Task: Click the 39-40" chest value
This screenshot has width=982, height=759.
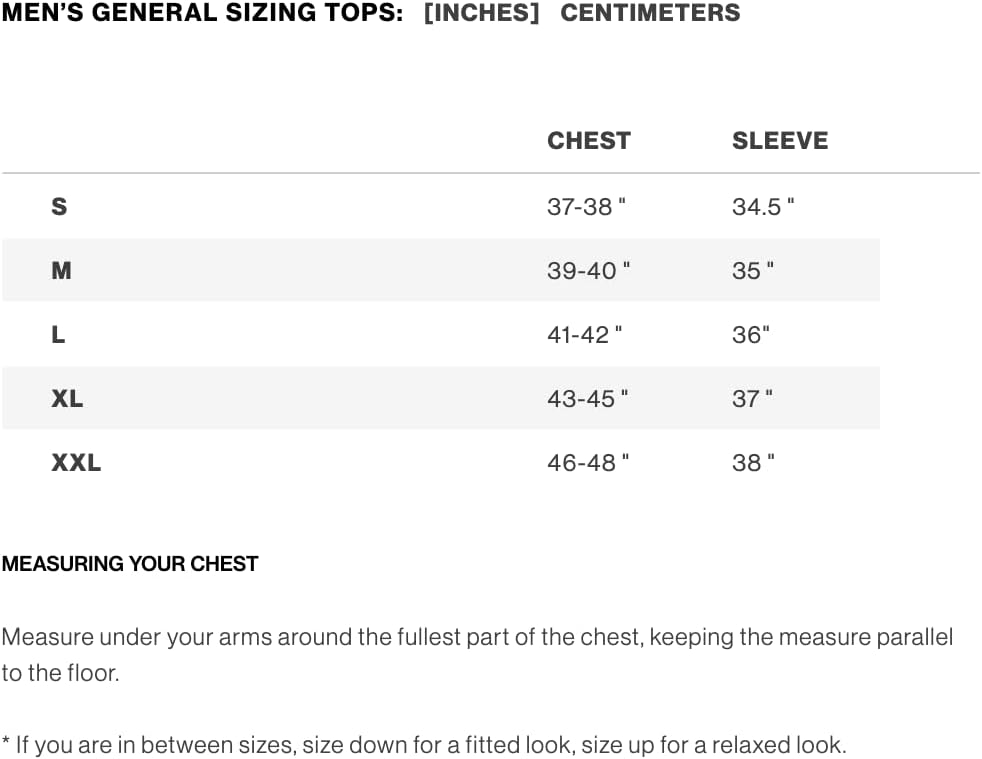Action: point(588,270)
